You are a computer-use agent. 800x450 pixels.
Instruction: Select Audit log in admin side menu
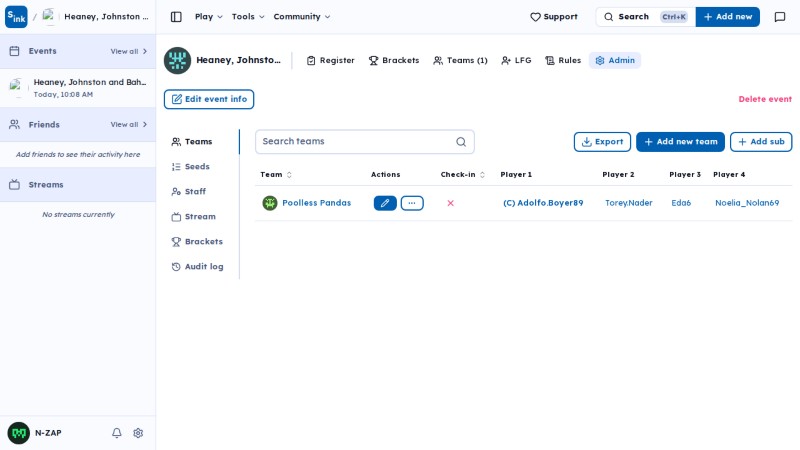pyautogui.click(x=197, y=267)
